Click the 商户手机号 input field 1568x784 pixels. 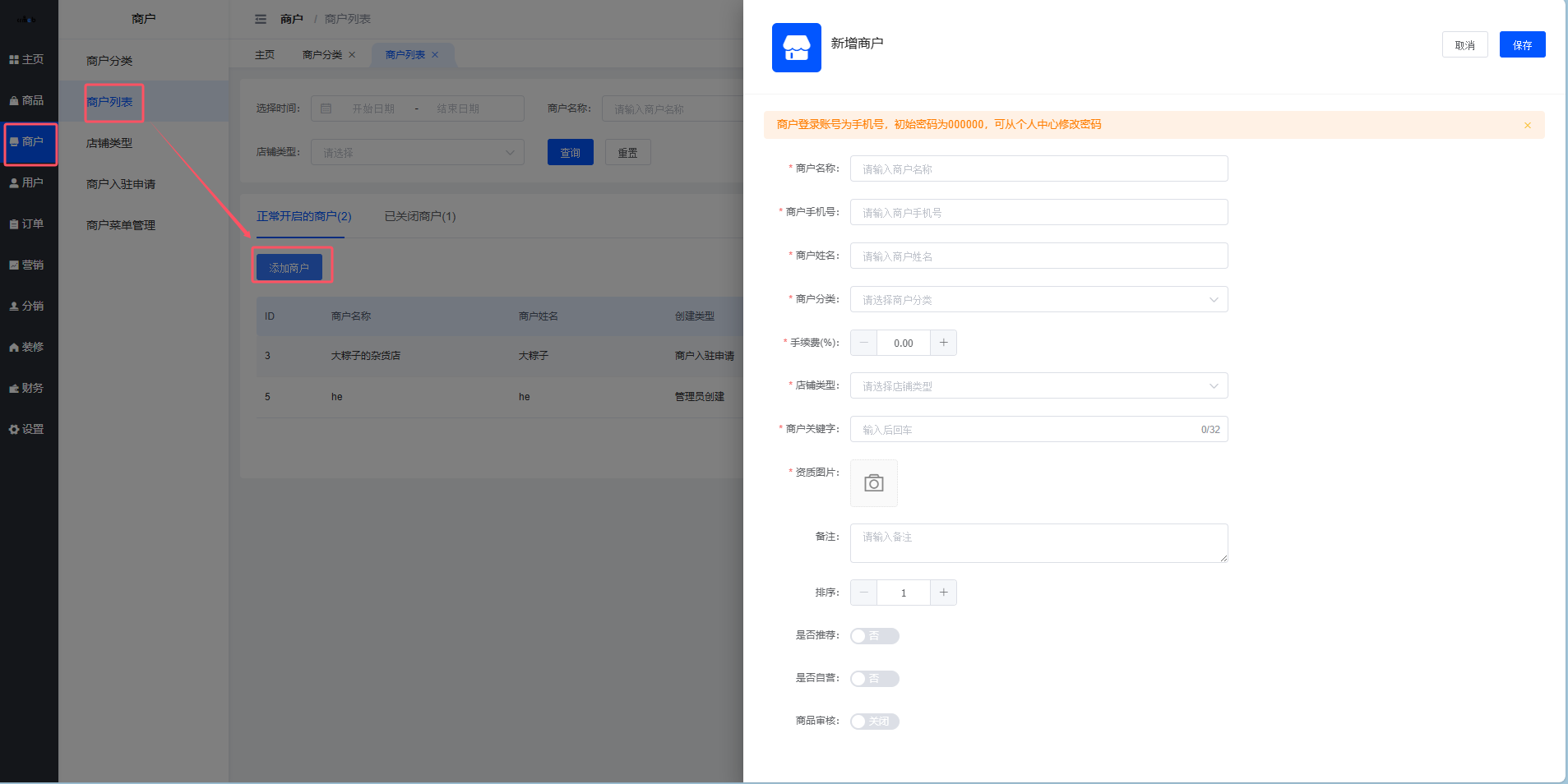[x=1038, y=213]
